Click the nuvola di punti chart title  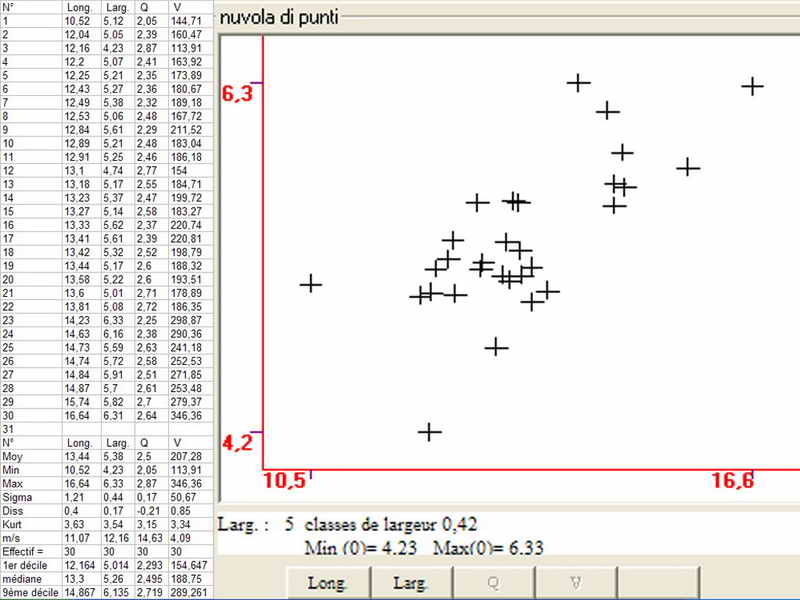point(277,18)
